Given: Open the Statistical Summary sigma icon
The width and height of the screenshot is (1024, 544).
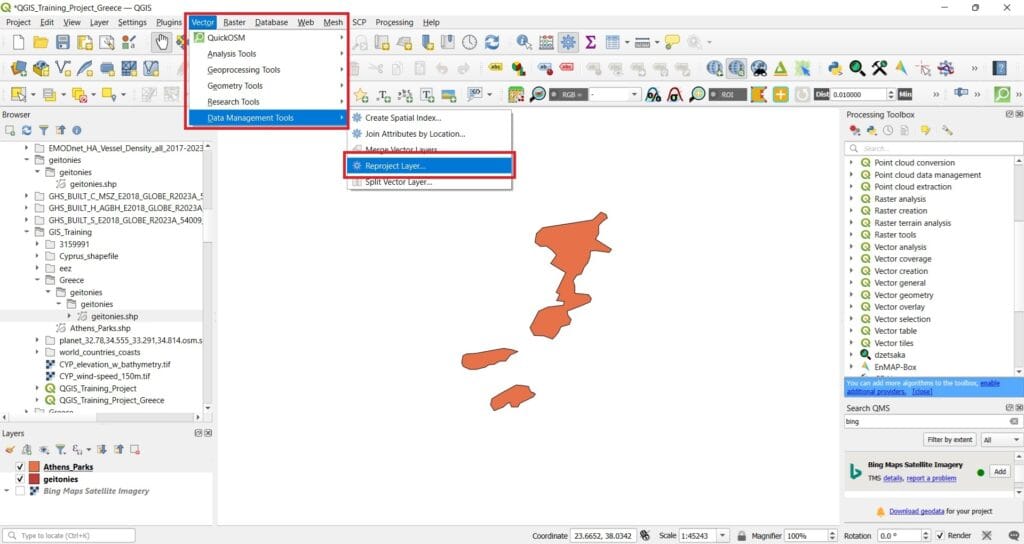Looking at the screenshot, I should point(590,43).
